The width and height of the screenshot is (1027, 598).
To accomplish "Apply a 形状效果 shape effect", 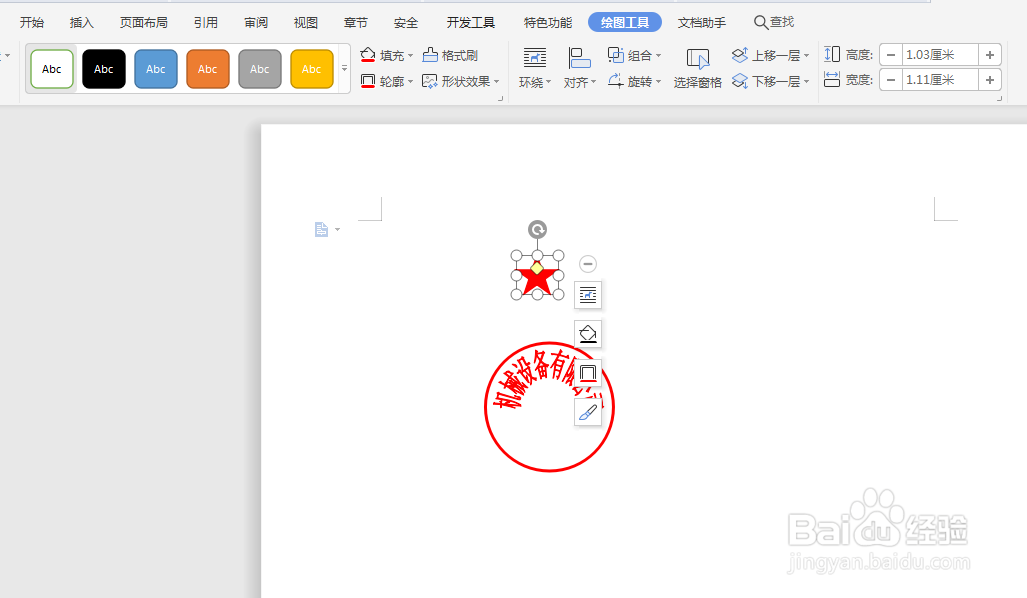I will tap(460, 81).
